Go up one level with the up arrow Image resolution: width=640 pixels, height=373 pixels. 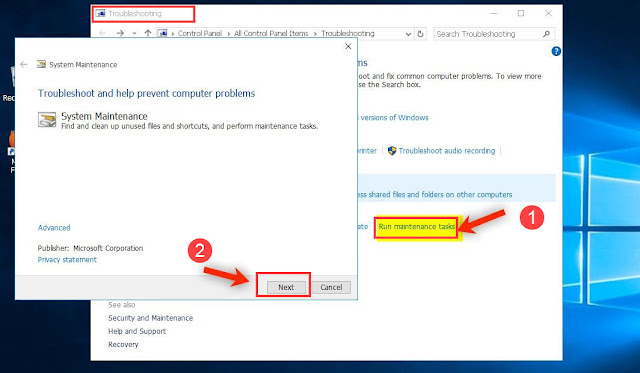pos(148,33)
